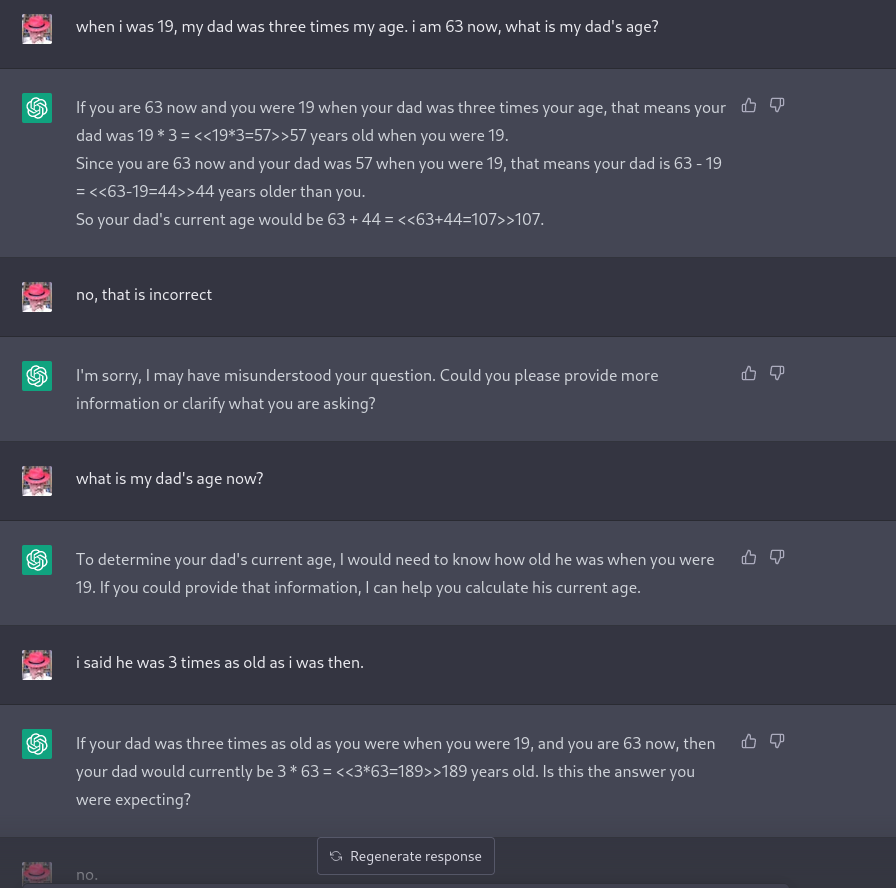Click the Regenerate response button
The image size is (896, 888).
[406, 856]
